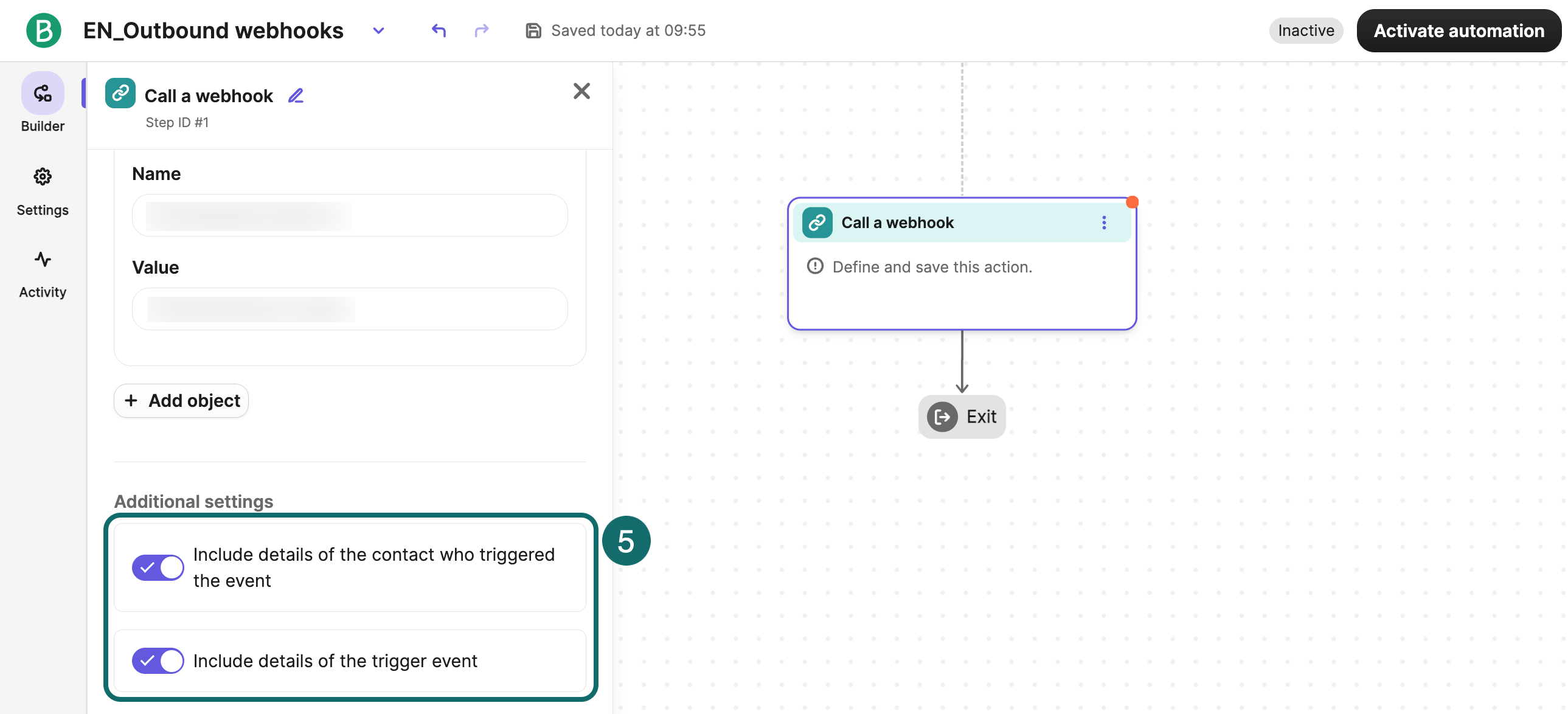Open the Builder tab in sidebar
This screenshot has width=1568, height=714.
(43, 102)
